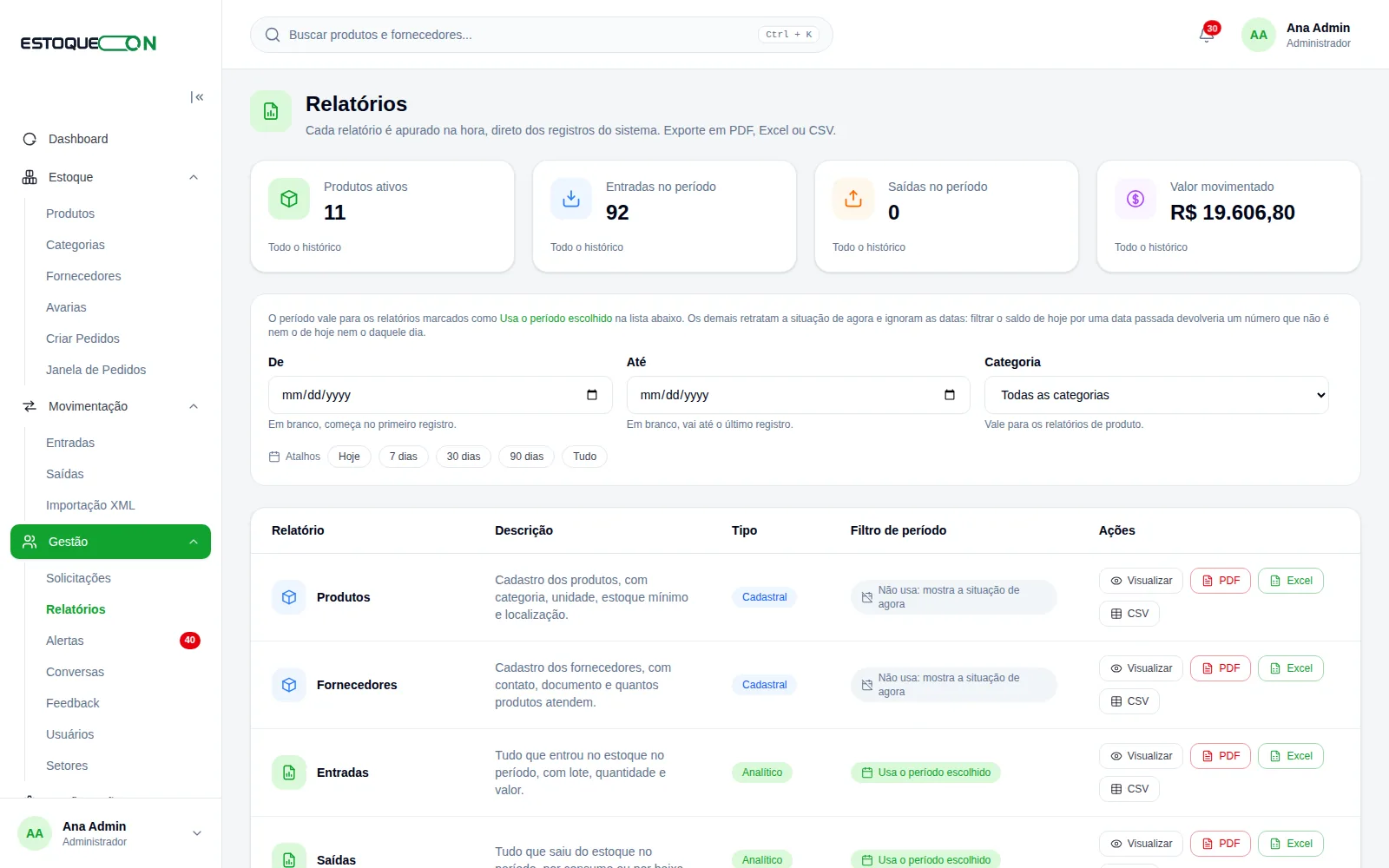Visualizar the Fornecedores report
This screenshot has width=1389, height=868.
pyautogui.click(x=1141, y=668)
